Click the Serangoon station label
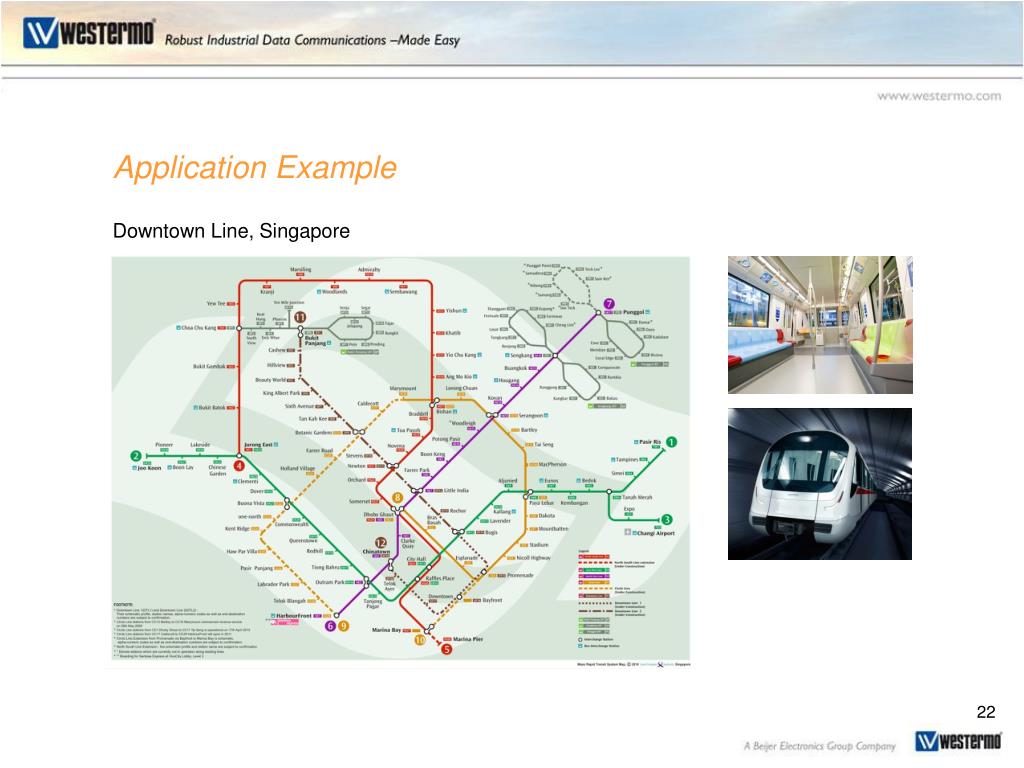This screenshot has height=768, width=1024. tap(531, 415)
